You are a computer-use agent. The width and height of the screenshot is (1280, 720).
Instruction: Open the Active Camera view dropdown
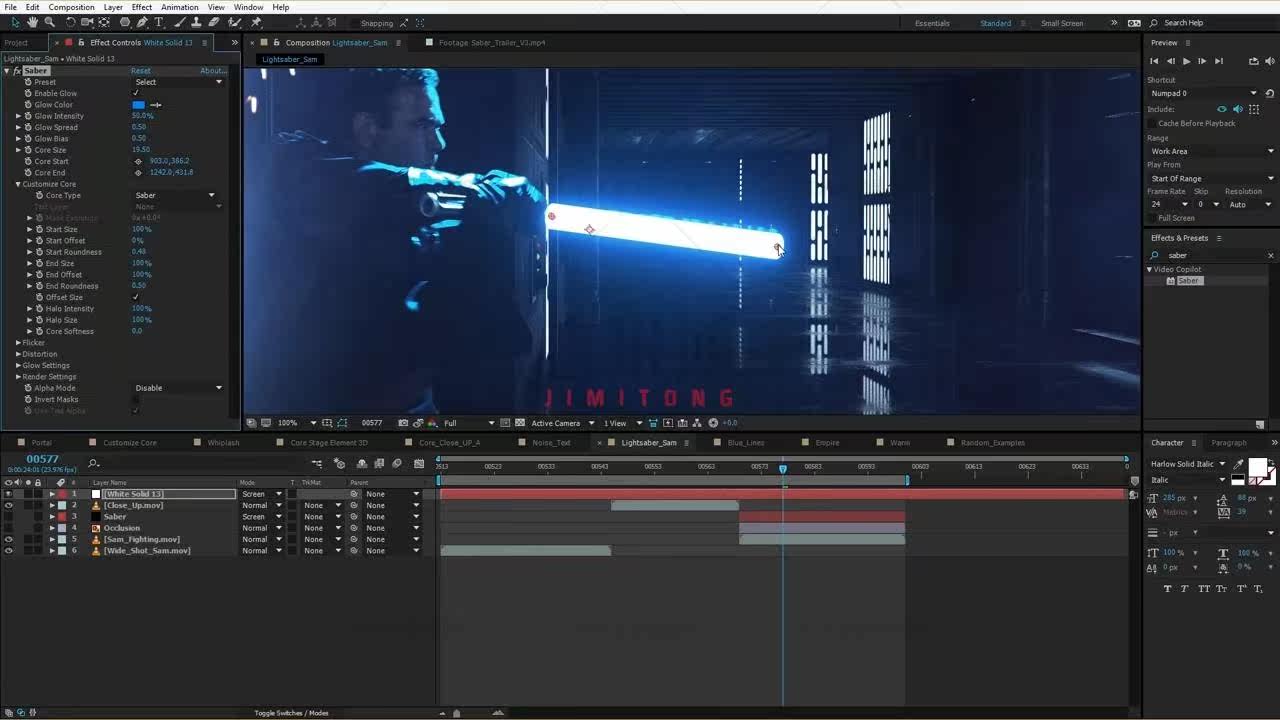[561, 423]
